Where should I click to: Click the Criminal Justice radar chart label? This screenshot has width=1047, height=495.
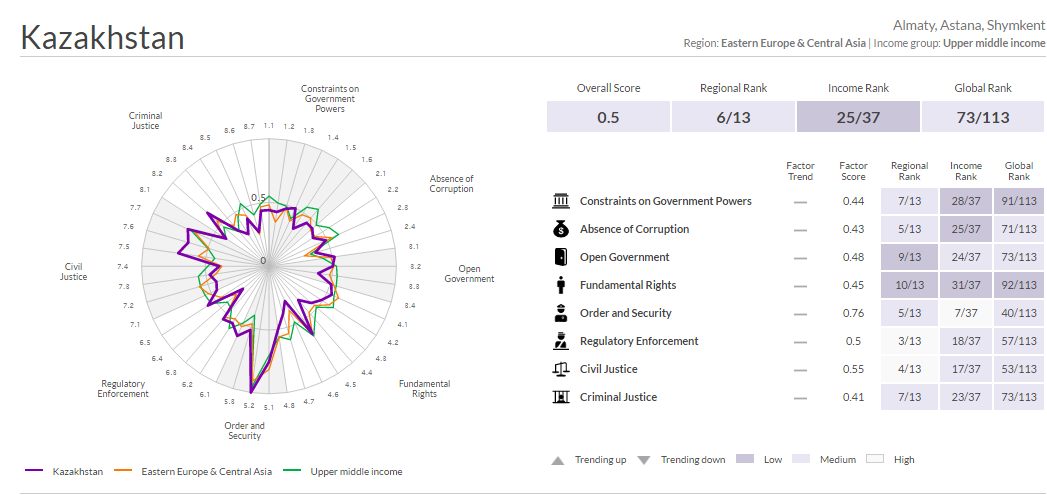(145, 121)
